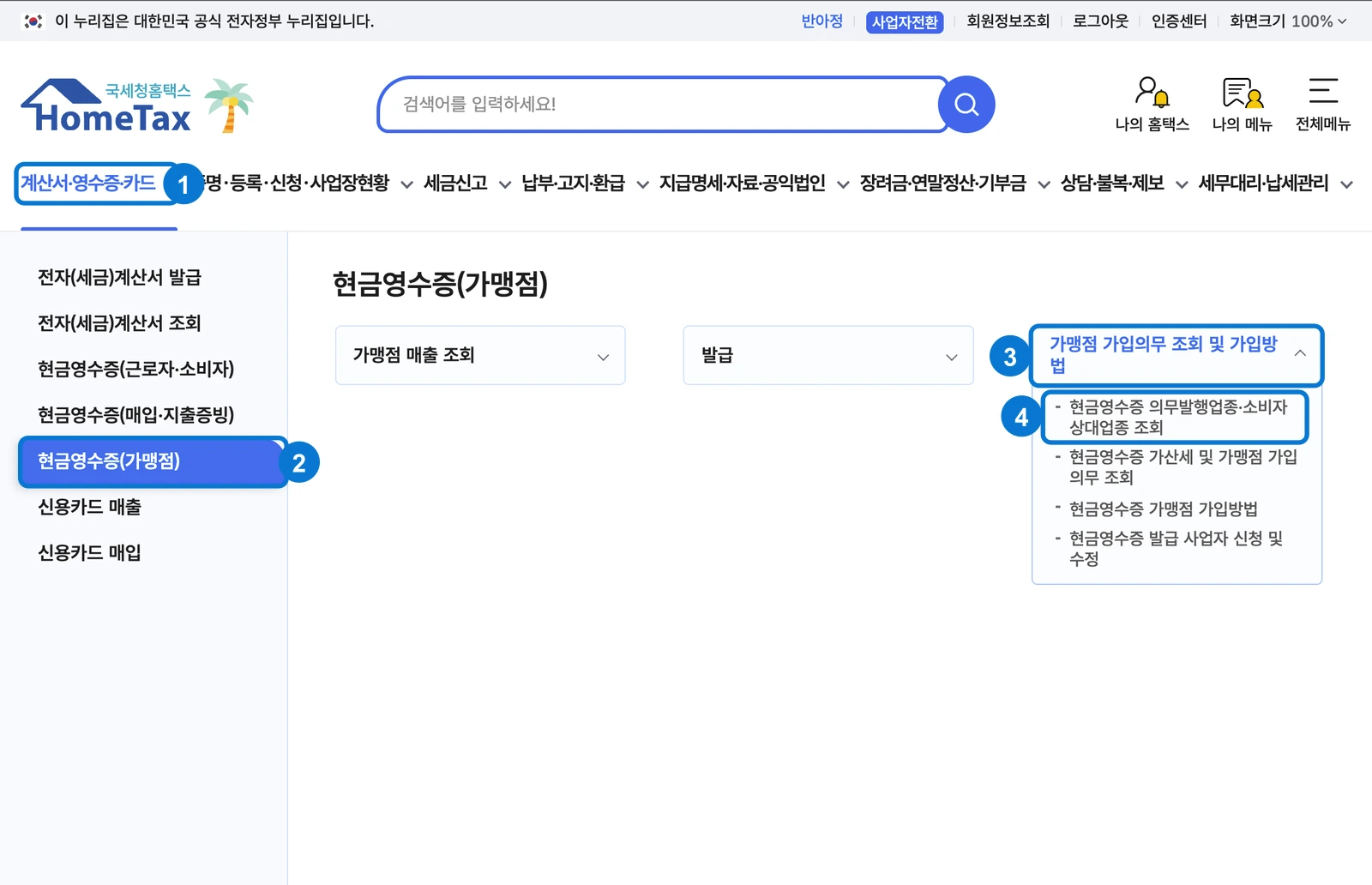The image size is (1372, 885).
Task: Open 현금영수증 가산세 및 가맹점 가입의무 조회
Action: [1182, 467]
